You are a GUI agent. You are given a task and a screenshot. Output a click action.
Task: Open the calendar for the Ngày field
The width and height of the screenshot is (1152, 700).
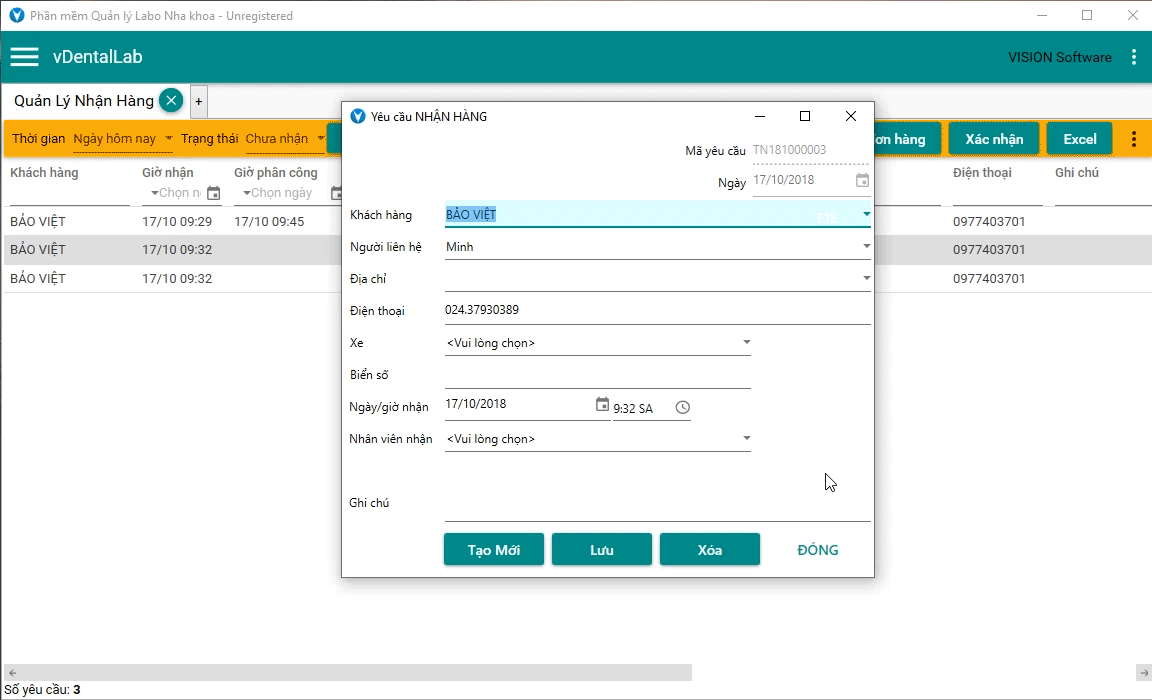(863, 180)
